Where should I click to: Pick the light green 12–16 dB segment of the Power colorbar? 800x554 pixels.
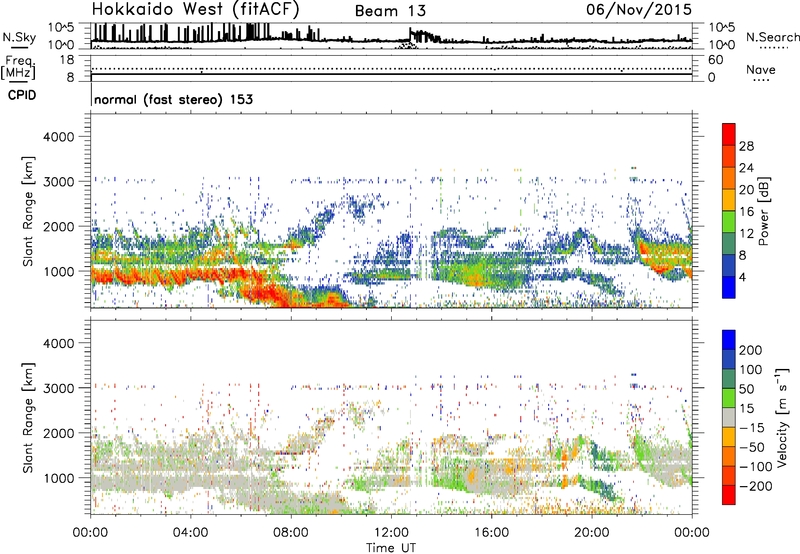[729, 222]
